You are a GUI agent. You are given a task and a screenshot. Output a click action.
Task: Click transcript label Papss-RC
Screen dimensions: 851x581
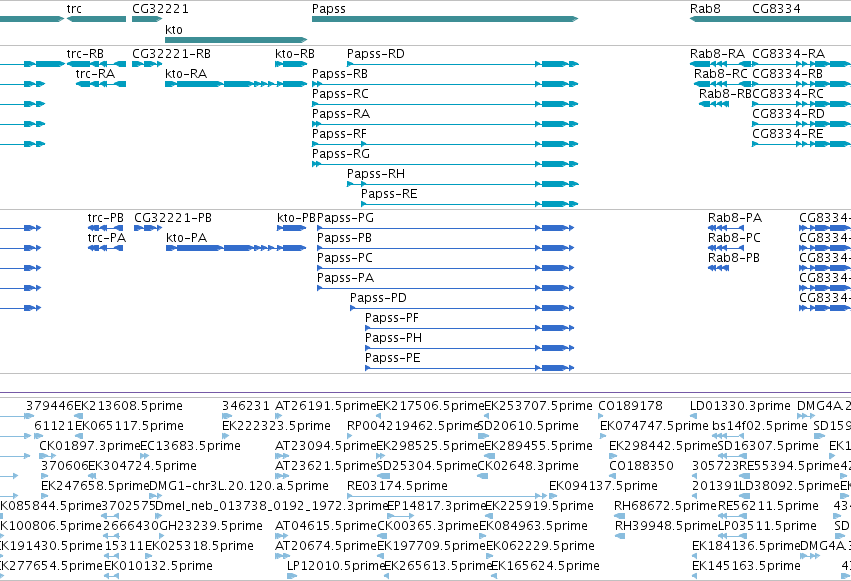340,94
